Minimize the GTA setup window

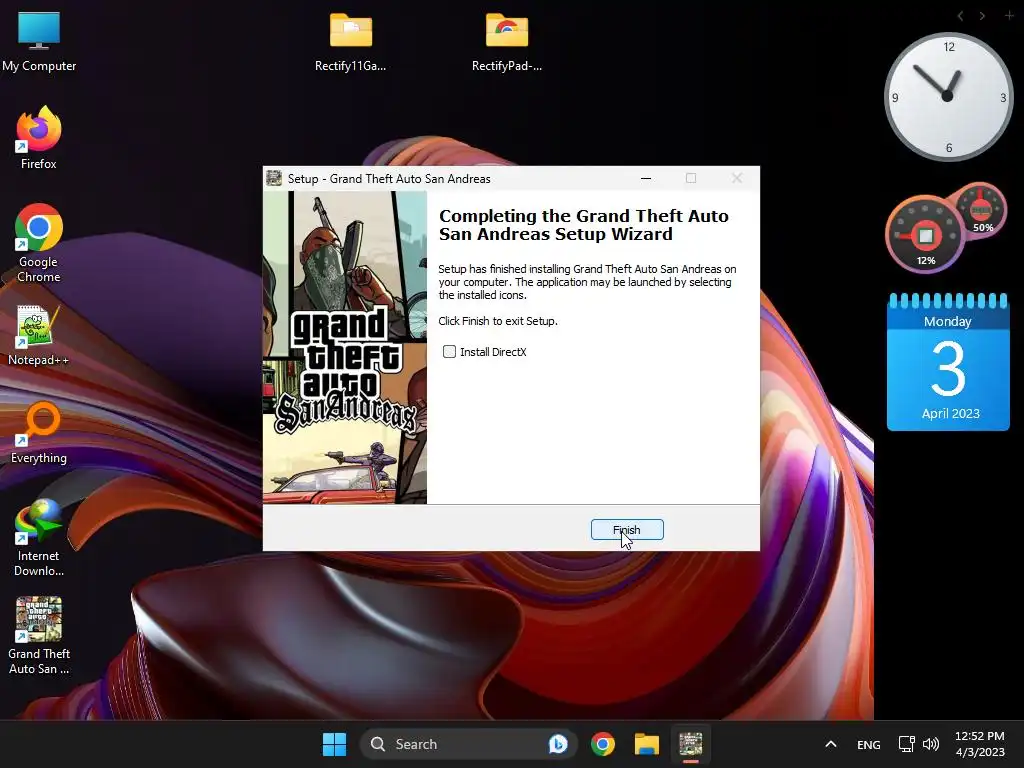tap(646, 178)
